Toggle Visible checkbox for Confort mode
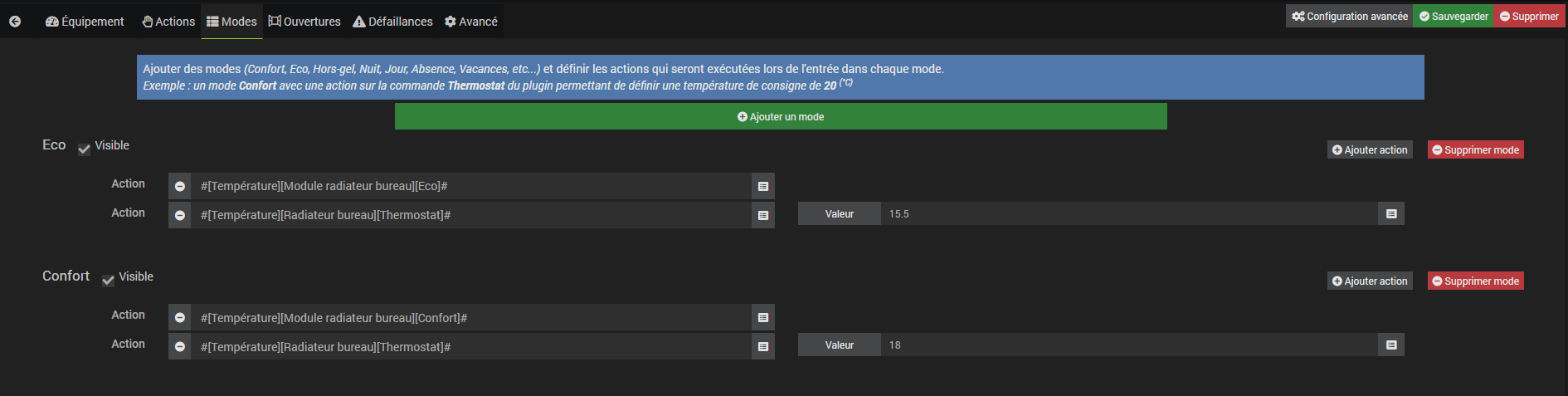The image size is (1568, 396). 108,281
